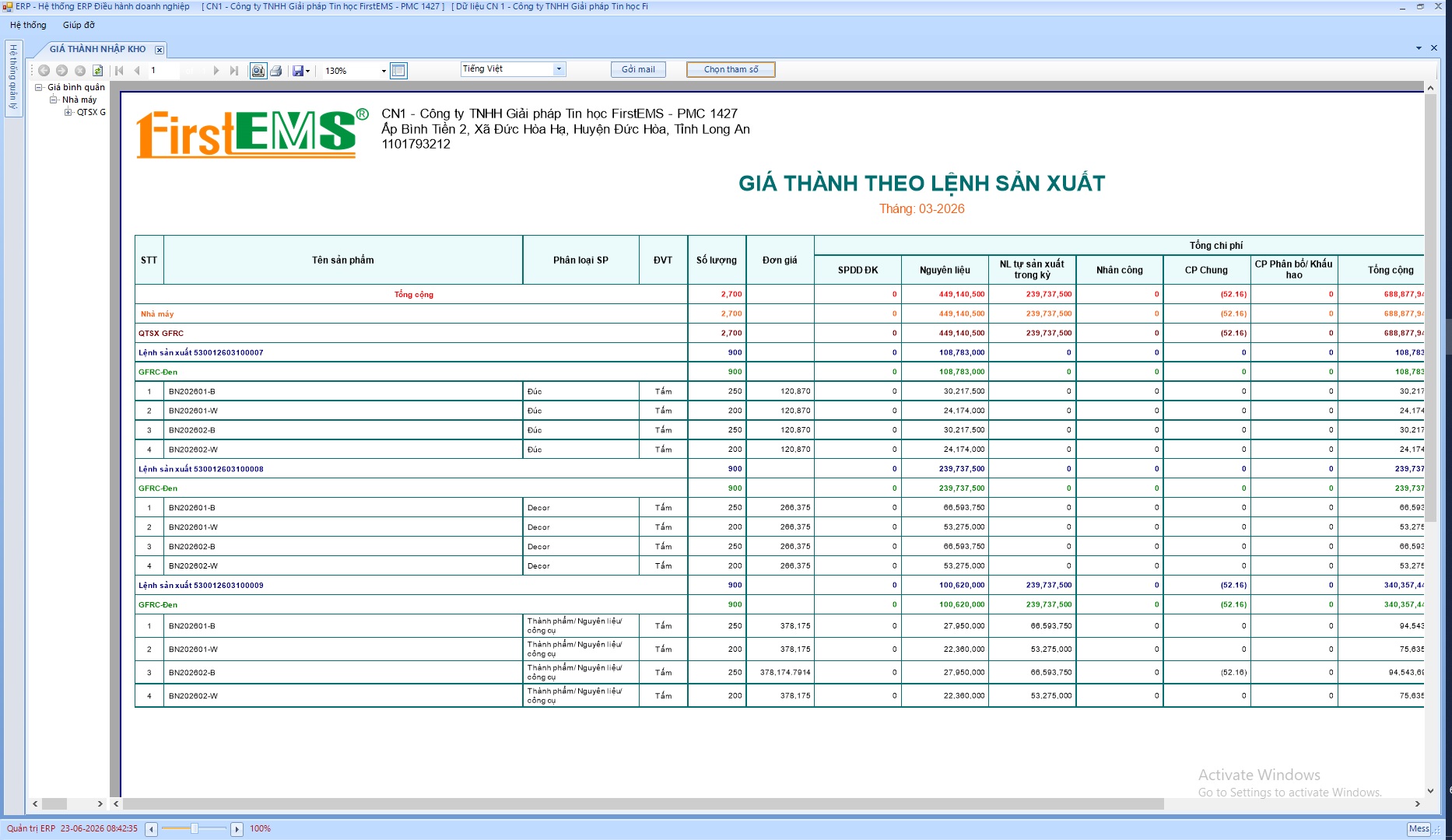Screen dimensions: 1452x840
Task: Click the Gởi mail button
Action: pos(638,69)
